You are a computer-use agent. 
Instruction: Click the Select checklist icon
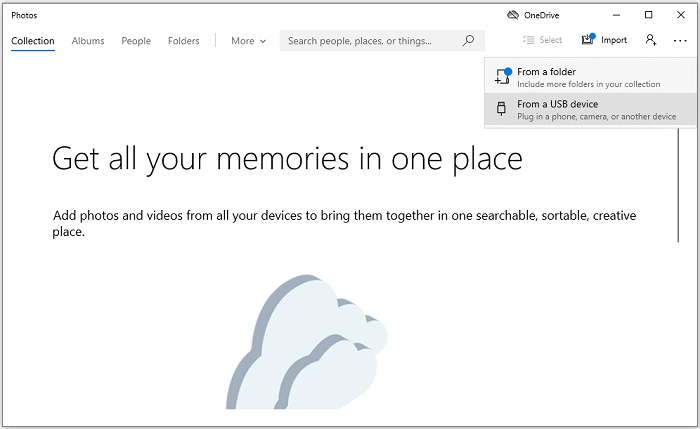pos(529,40)
